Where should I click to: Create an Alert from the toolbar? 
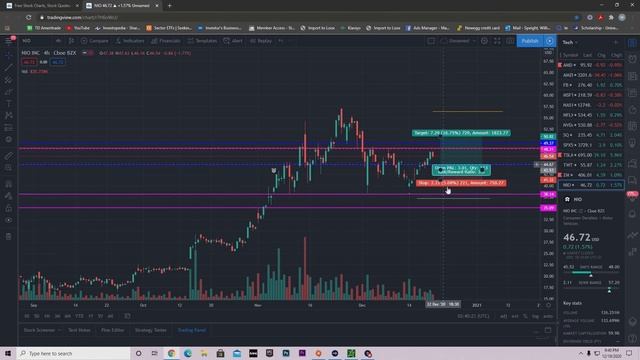233,41
